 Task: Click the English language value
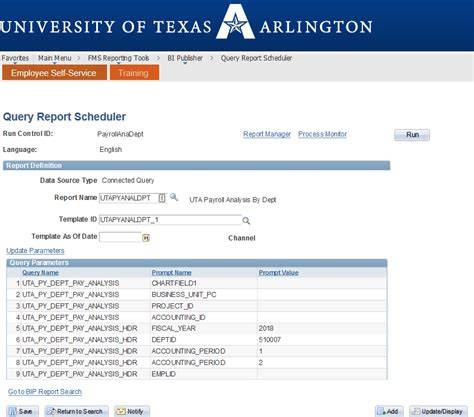click(x=111, y=149)
